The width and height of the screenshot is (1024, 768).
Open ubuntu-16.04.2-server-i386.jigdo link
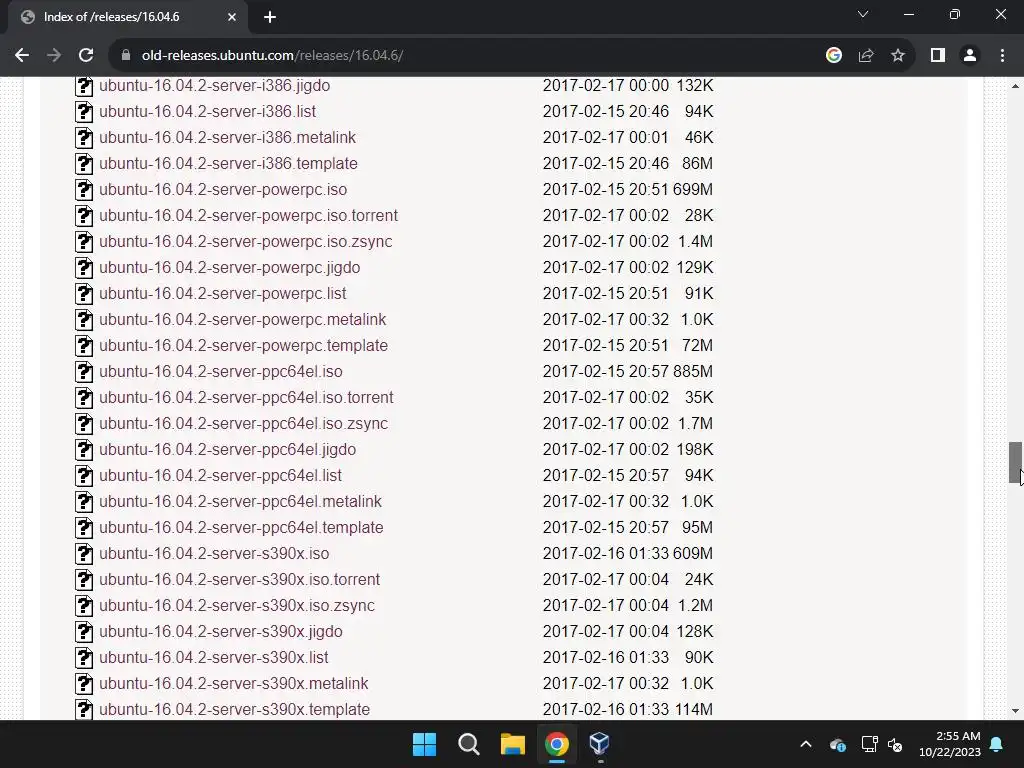coord(214,86)
